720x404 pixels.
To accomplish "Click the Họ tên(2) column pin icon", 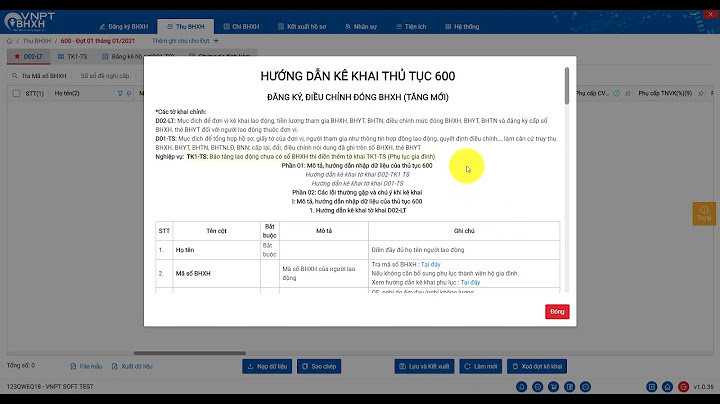I will coord(129,93).
